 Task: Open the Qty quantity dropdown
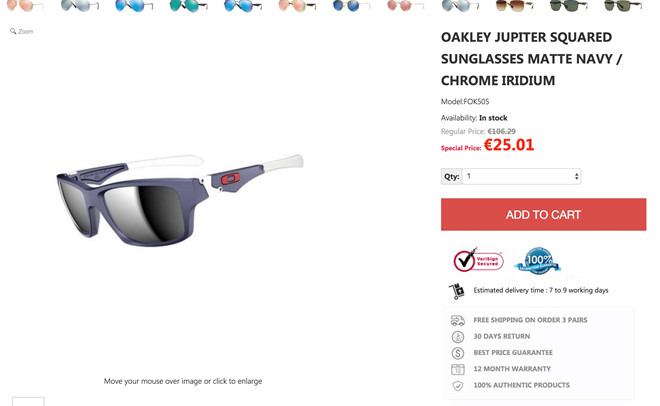(522, 176)
